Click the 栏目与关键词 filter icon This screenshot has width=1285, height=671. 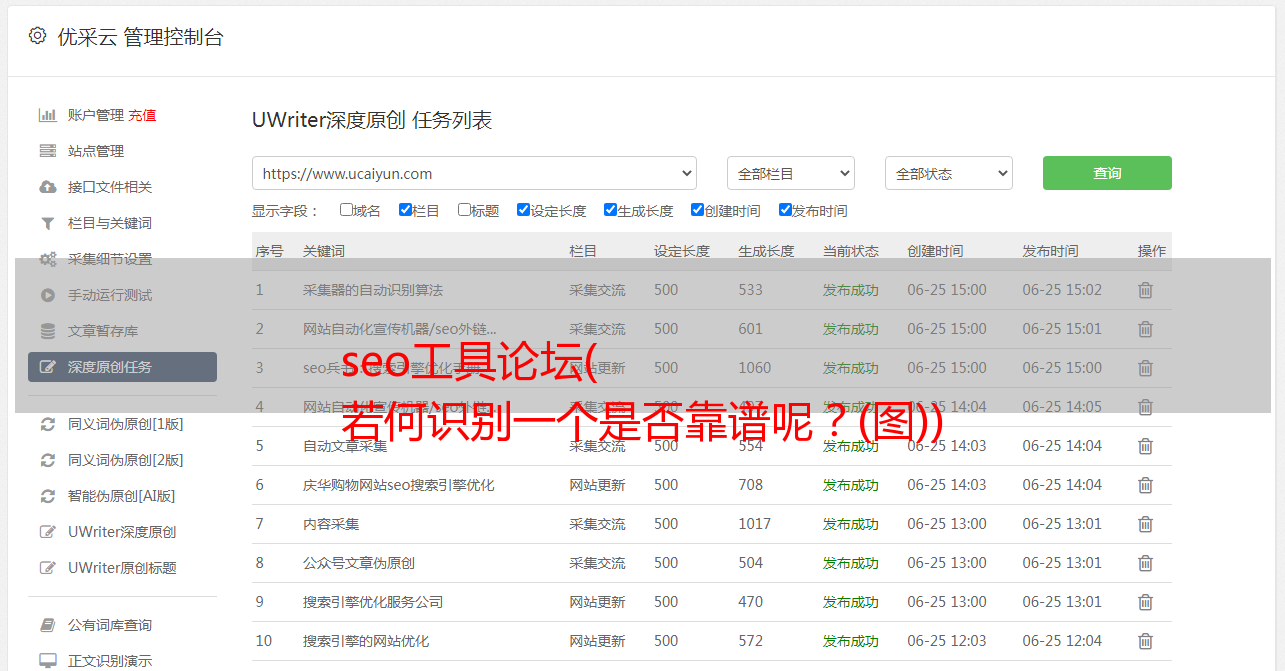47,223
